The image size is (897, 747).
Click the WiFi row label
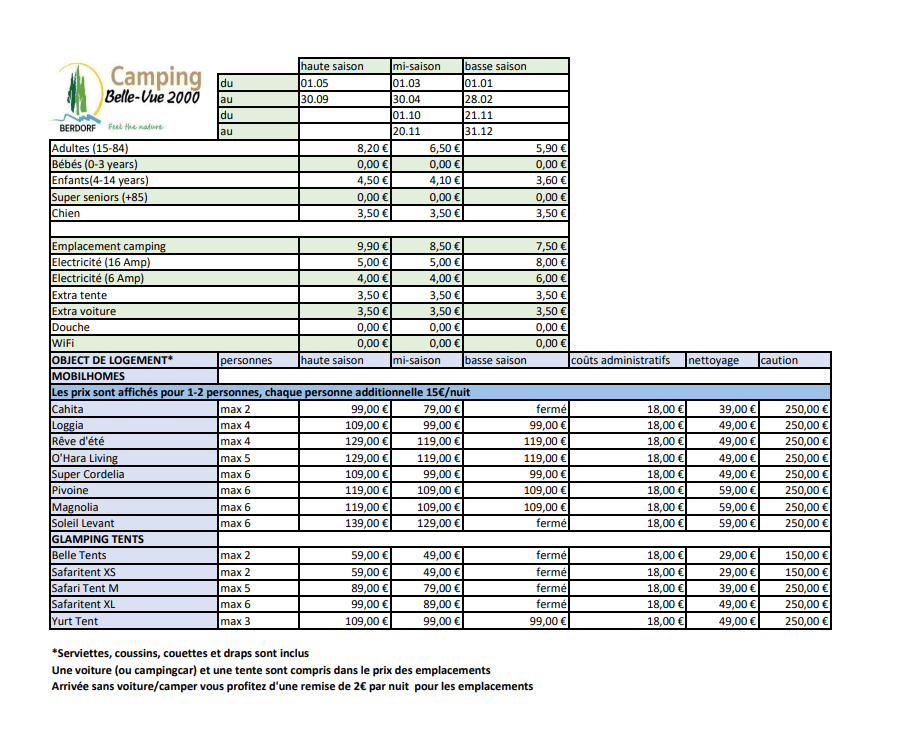click(x=63, y=343)
